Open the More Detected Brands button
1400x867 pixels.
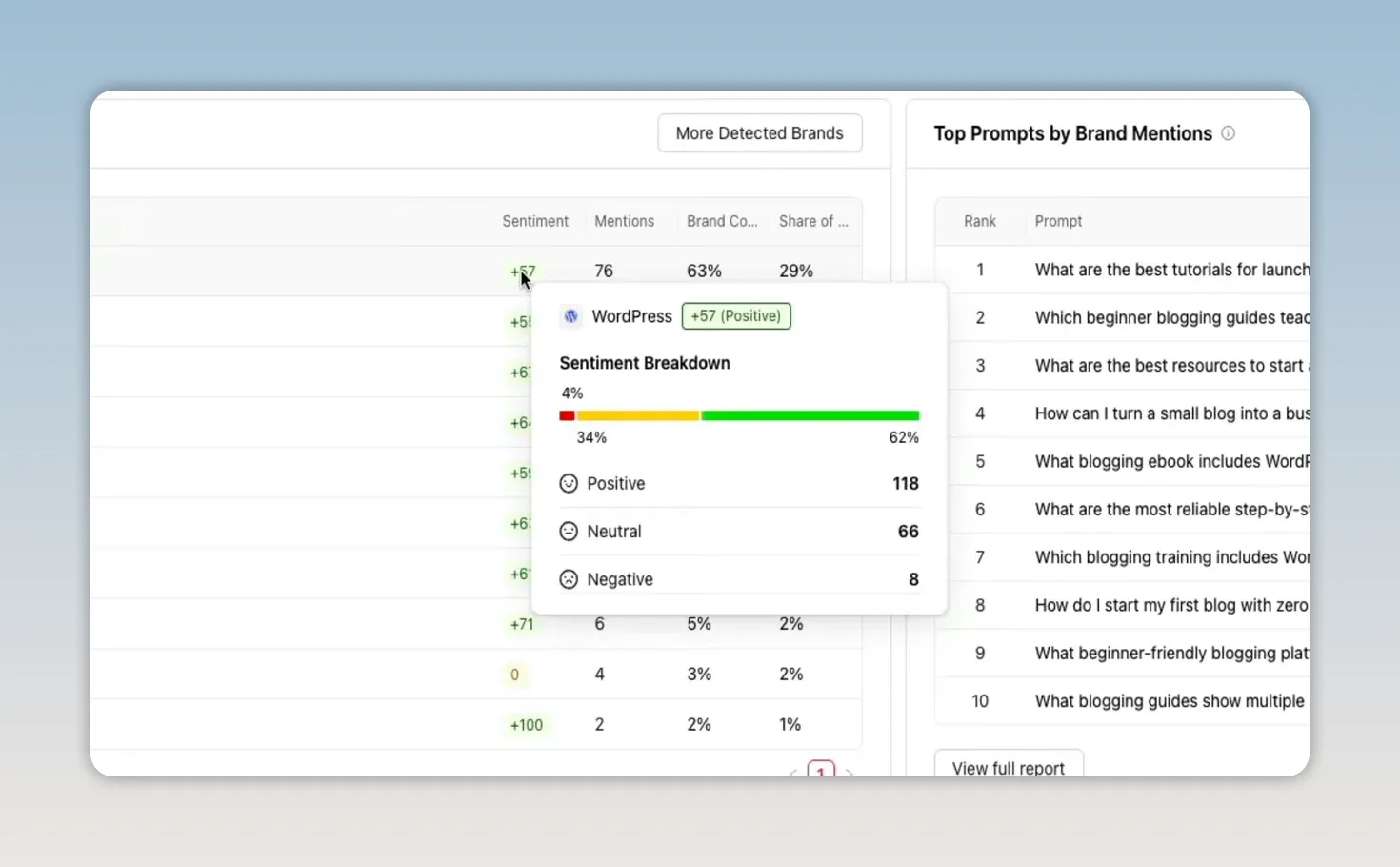[x=760, y=133]
